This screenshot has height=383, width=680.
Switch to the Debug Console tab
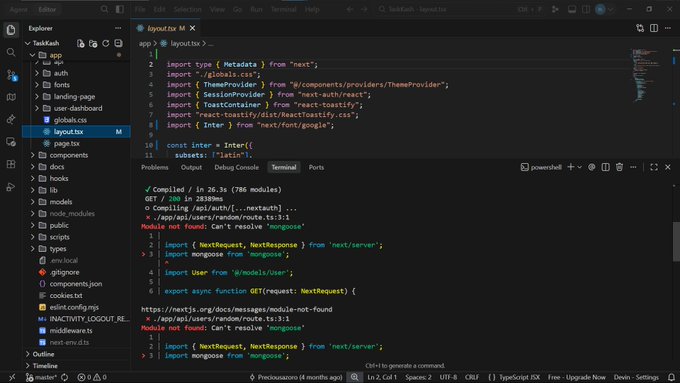236,167
